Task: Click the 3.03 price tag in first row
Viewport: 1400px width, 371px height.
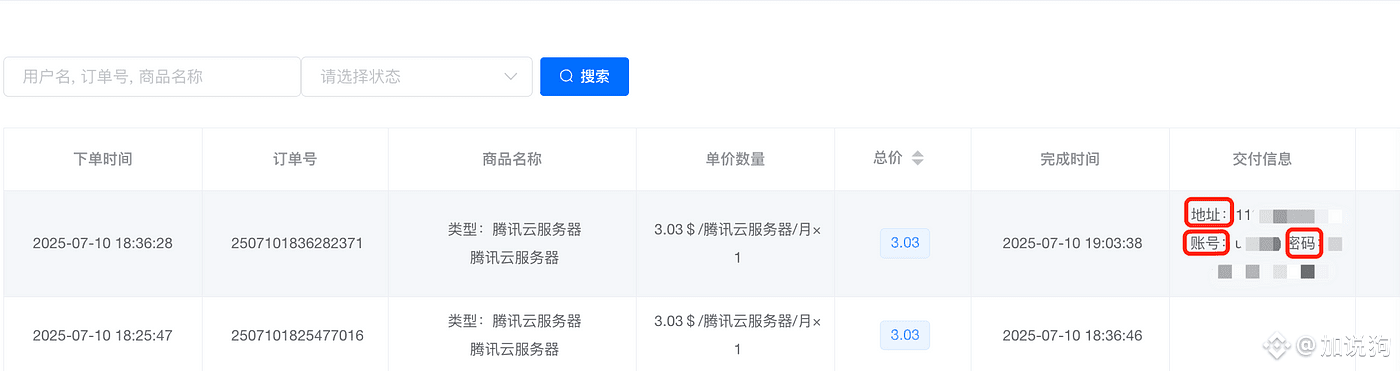Action: pos(905,243)
